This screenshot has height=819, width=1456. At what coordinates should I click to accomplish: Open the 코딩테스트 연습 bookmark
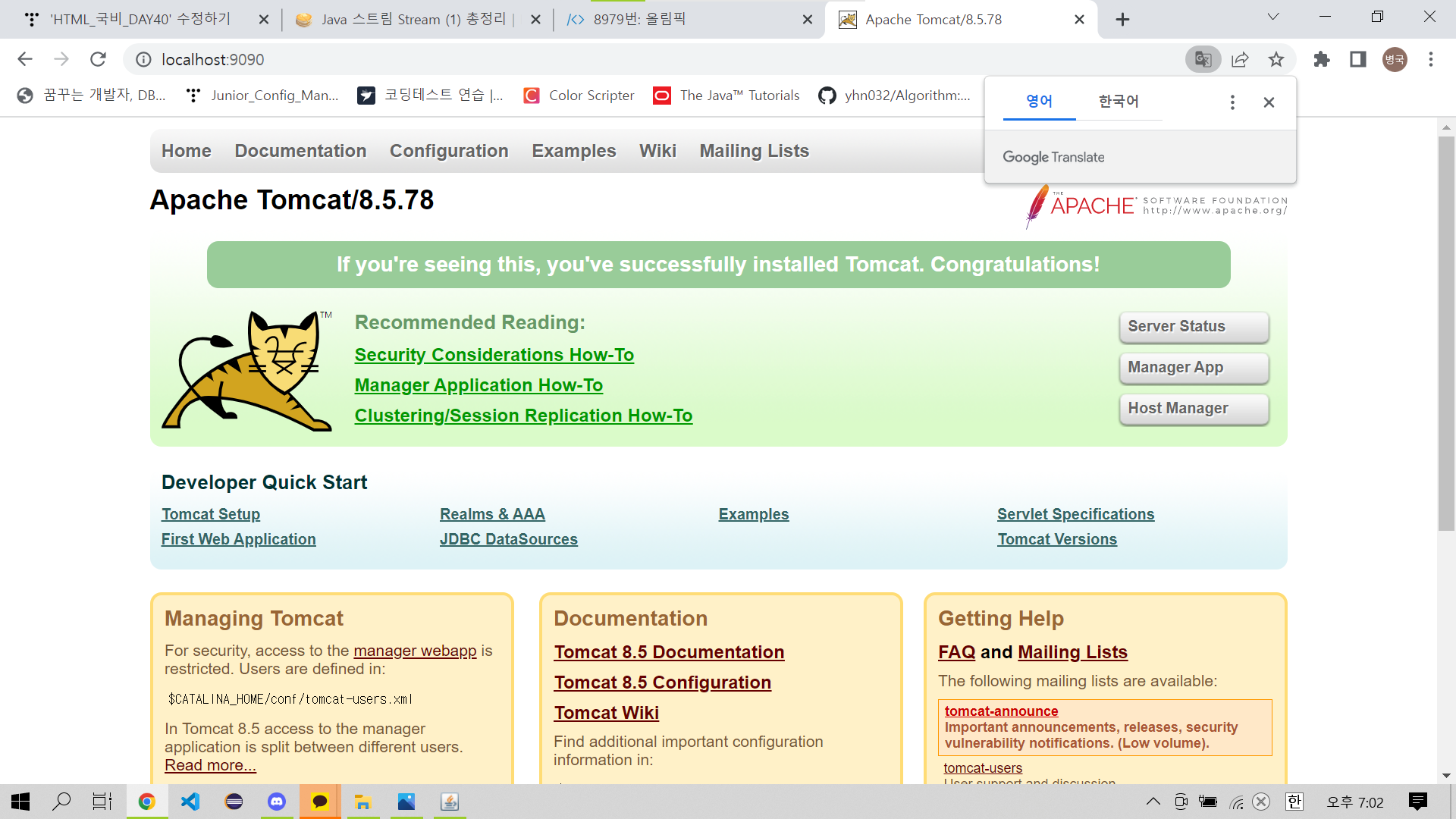tap(430, 96)
